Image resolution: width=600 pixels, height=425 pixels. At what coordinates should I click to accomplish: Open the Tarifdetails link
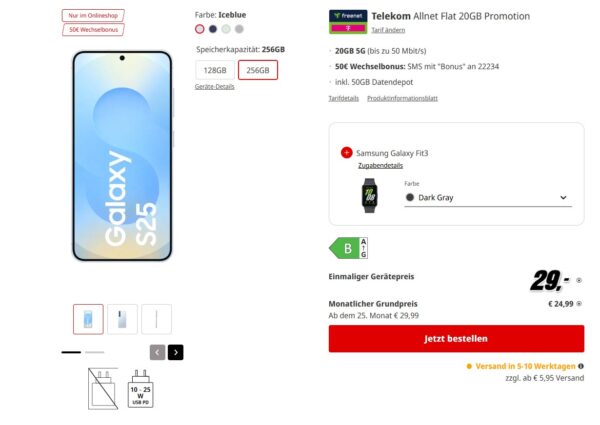pyautogui.click(x=343, y=98)
